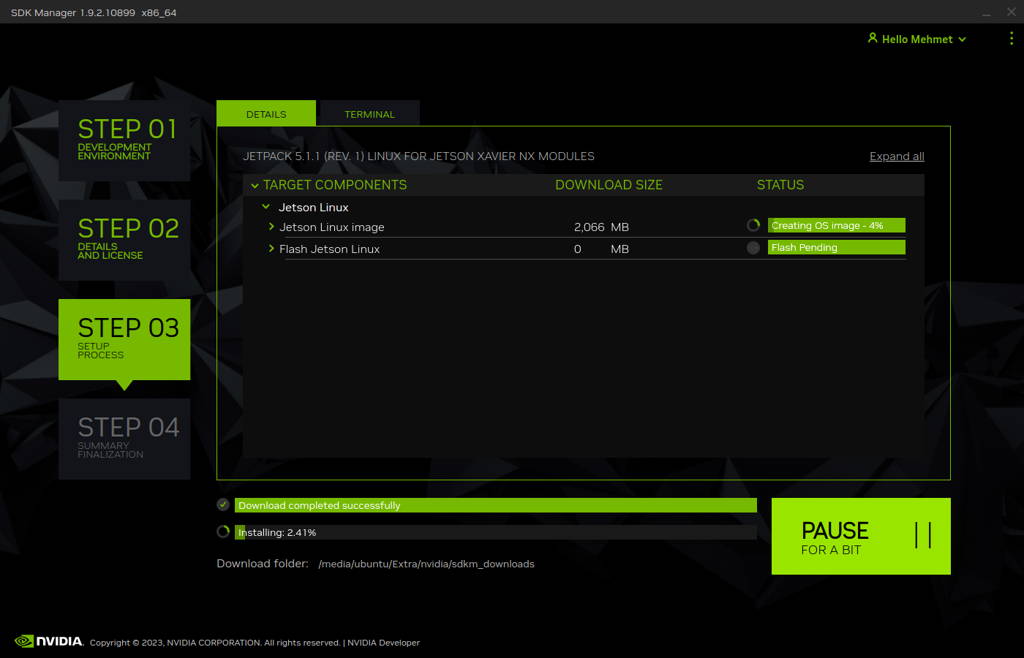Open the three-dot overflow menu
Image resolution: width=1024 pixels, height=658 pixels.
[1010, 38]
